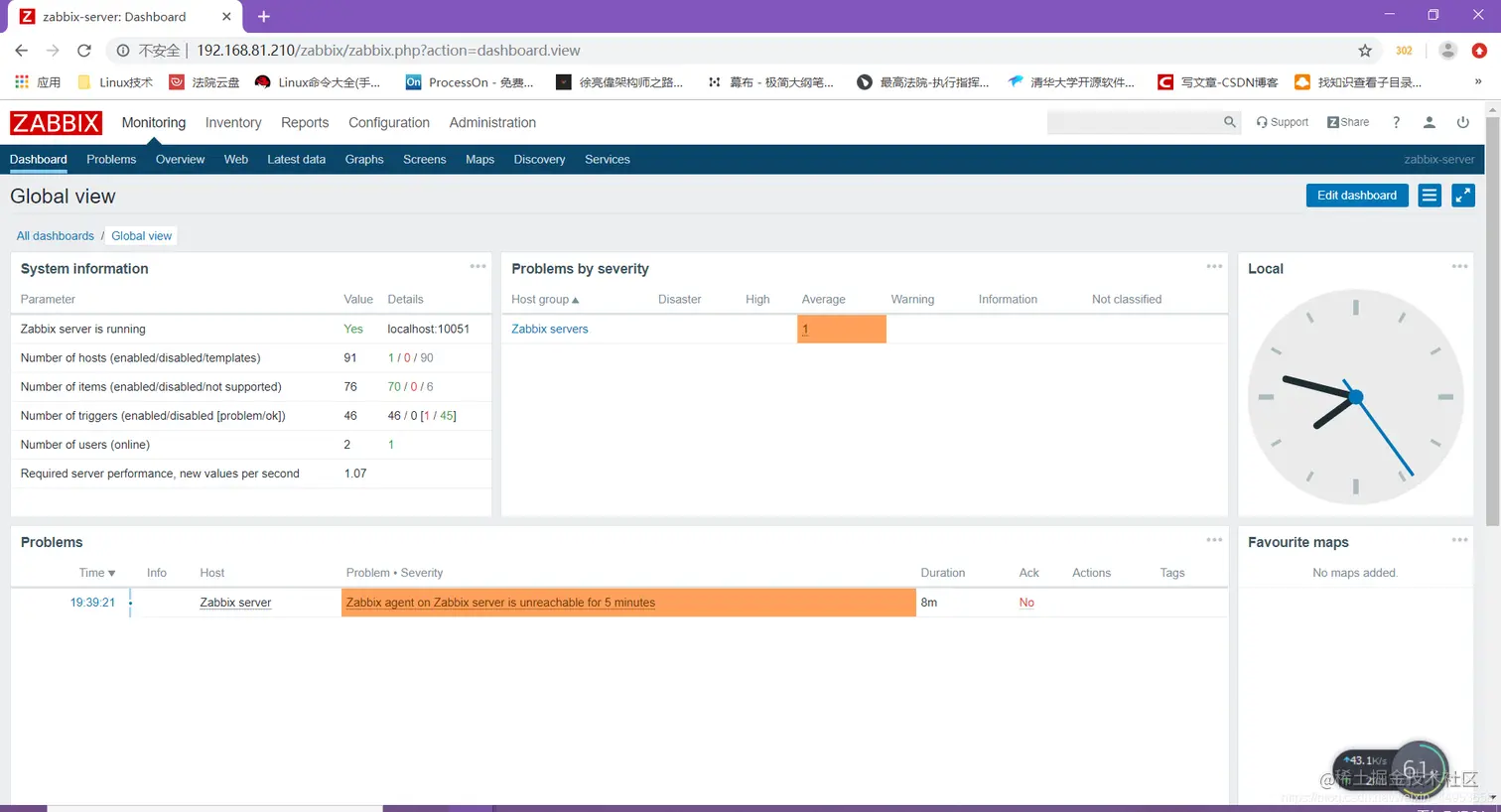Screen dimensions: 1501x812
Task: Click the orange Average severity count cell
Action: 841,329
